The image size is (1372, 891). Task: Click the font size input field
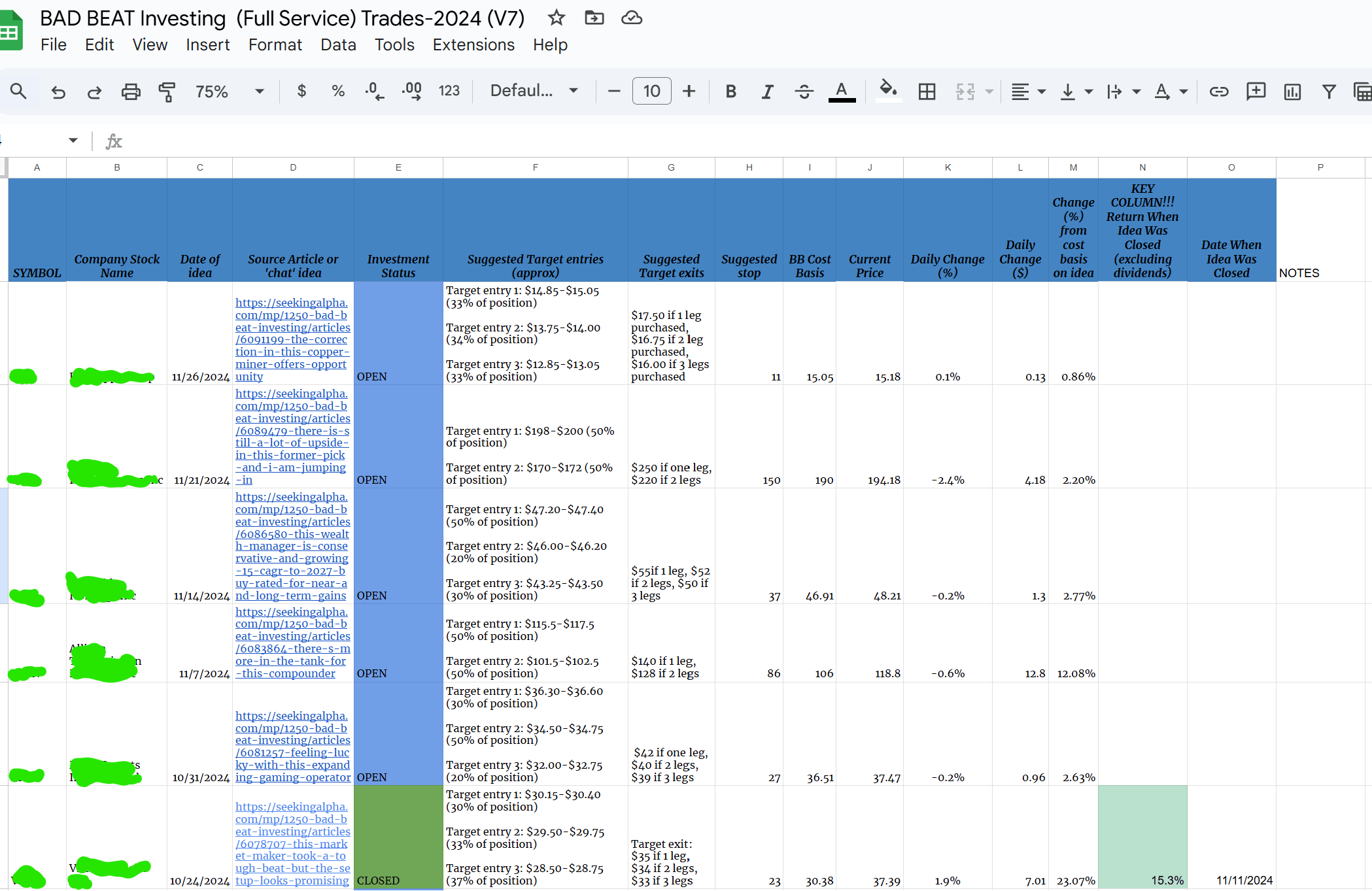pyautogui.click(x=651, y=92)
